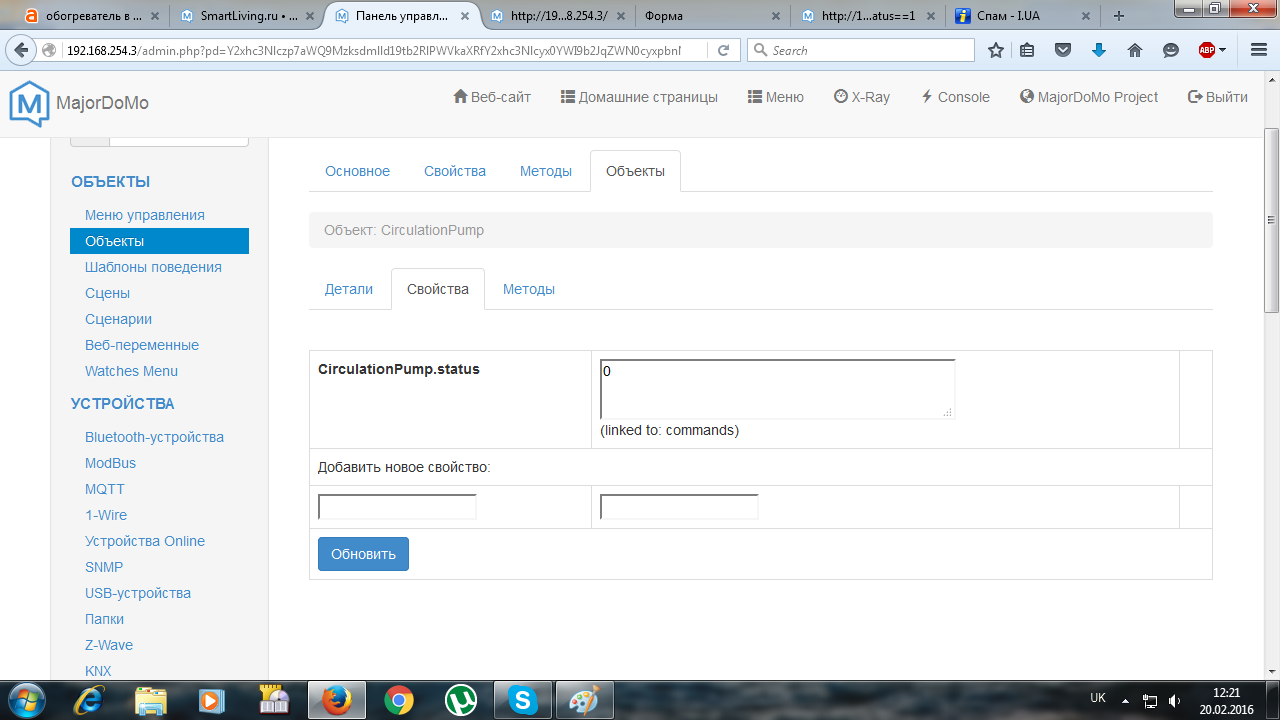
Task: Click the Adblock Plus ABP icon
Action: [x=1207, y=50]
